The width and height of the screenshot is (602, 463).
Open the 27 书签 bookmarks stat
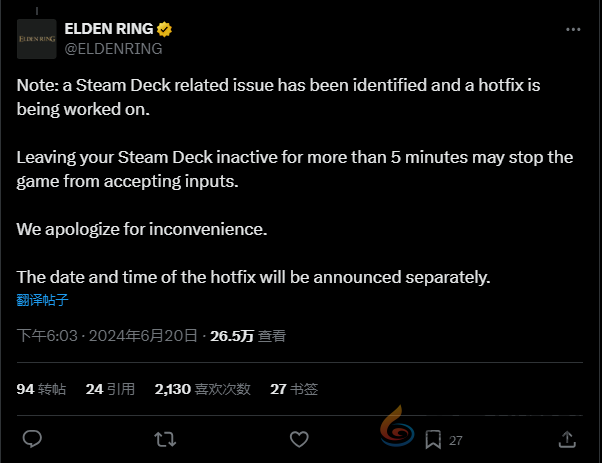(x=294, y=388)
